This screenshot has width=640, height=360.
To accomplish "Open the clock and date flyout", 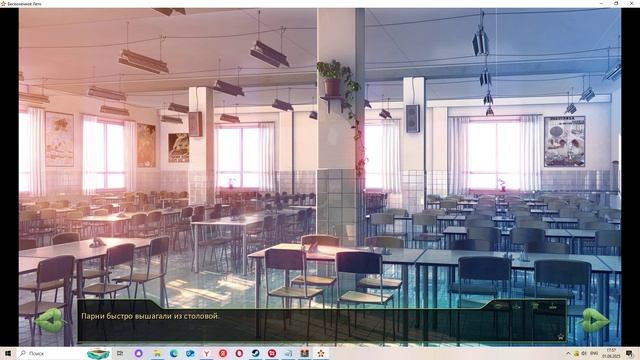I will point(611,353).
